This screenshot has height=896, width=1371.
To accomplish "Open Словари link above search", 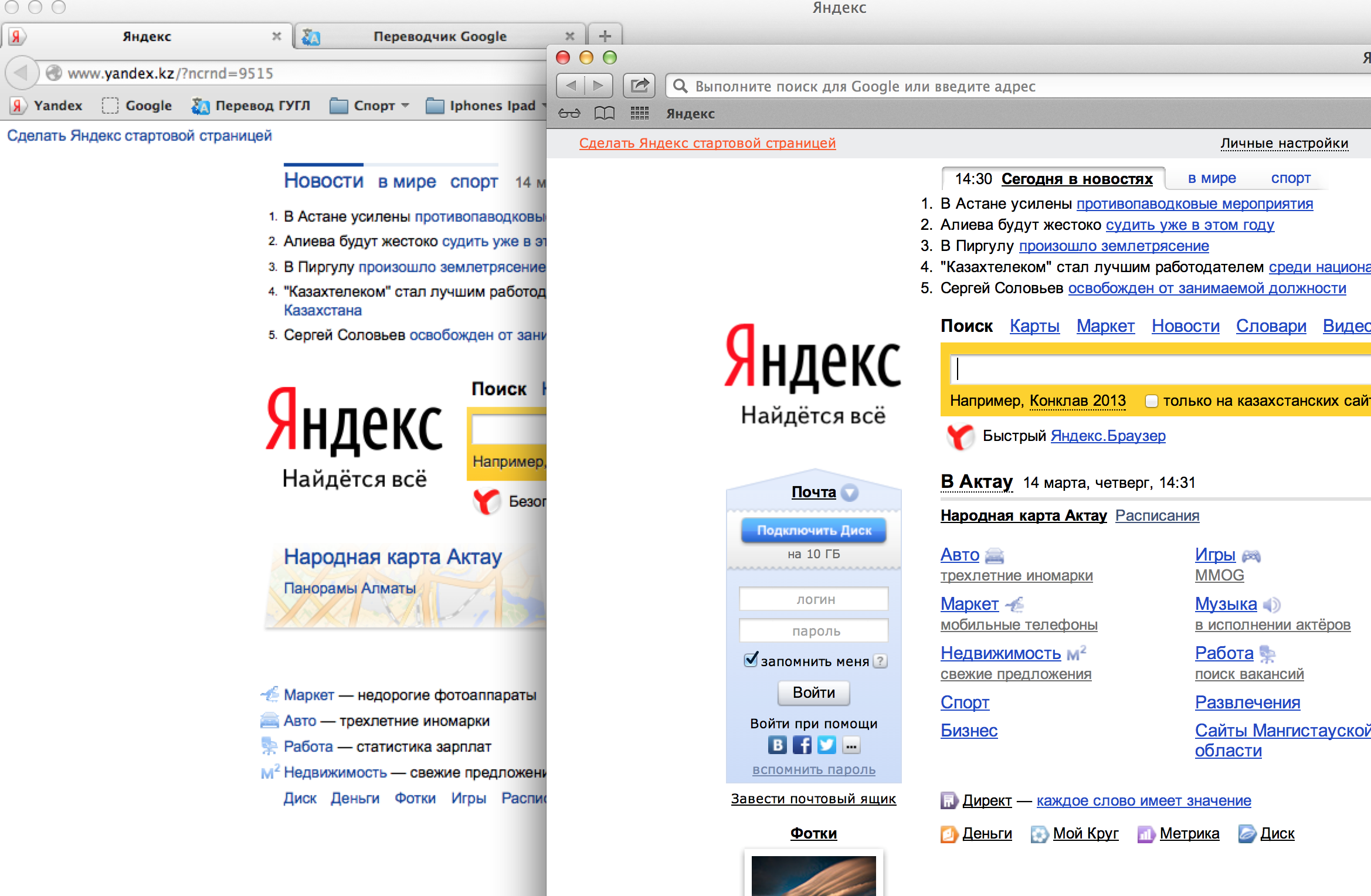I will point(1271,326).
